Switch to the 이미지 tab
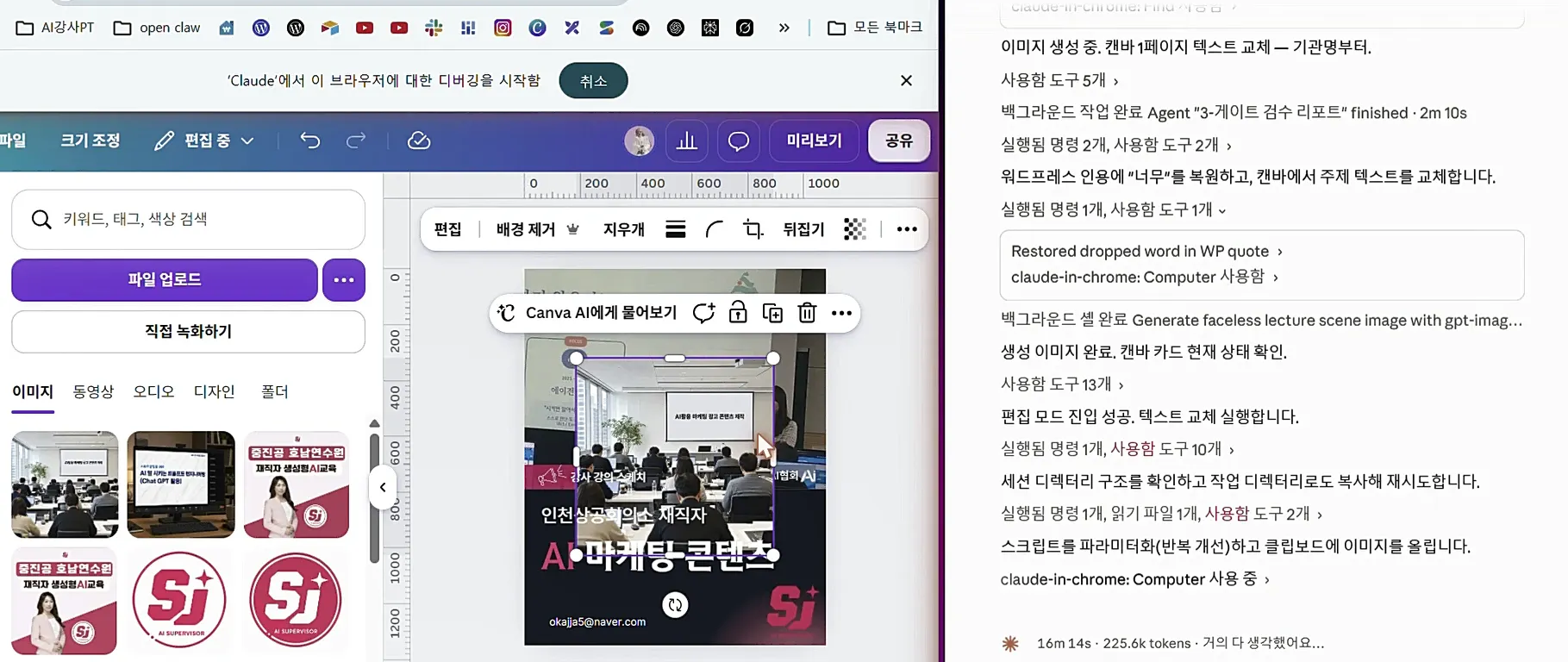1568x662 pixels. click(33, 391)
